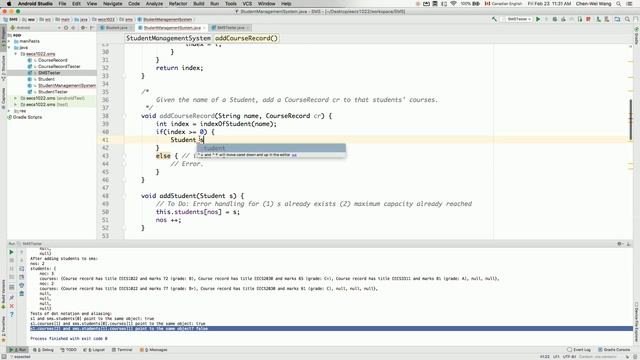This screenshot has width=640, height=360.
Task: Switch to the SMSTester.java editor tab
Action: pos(231,28)
